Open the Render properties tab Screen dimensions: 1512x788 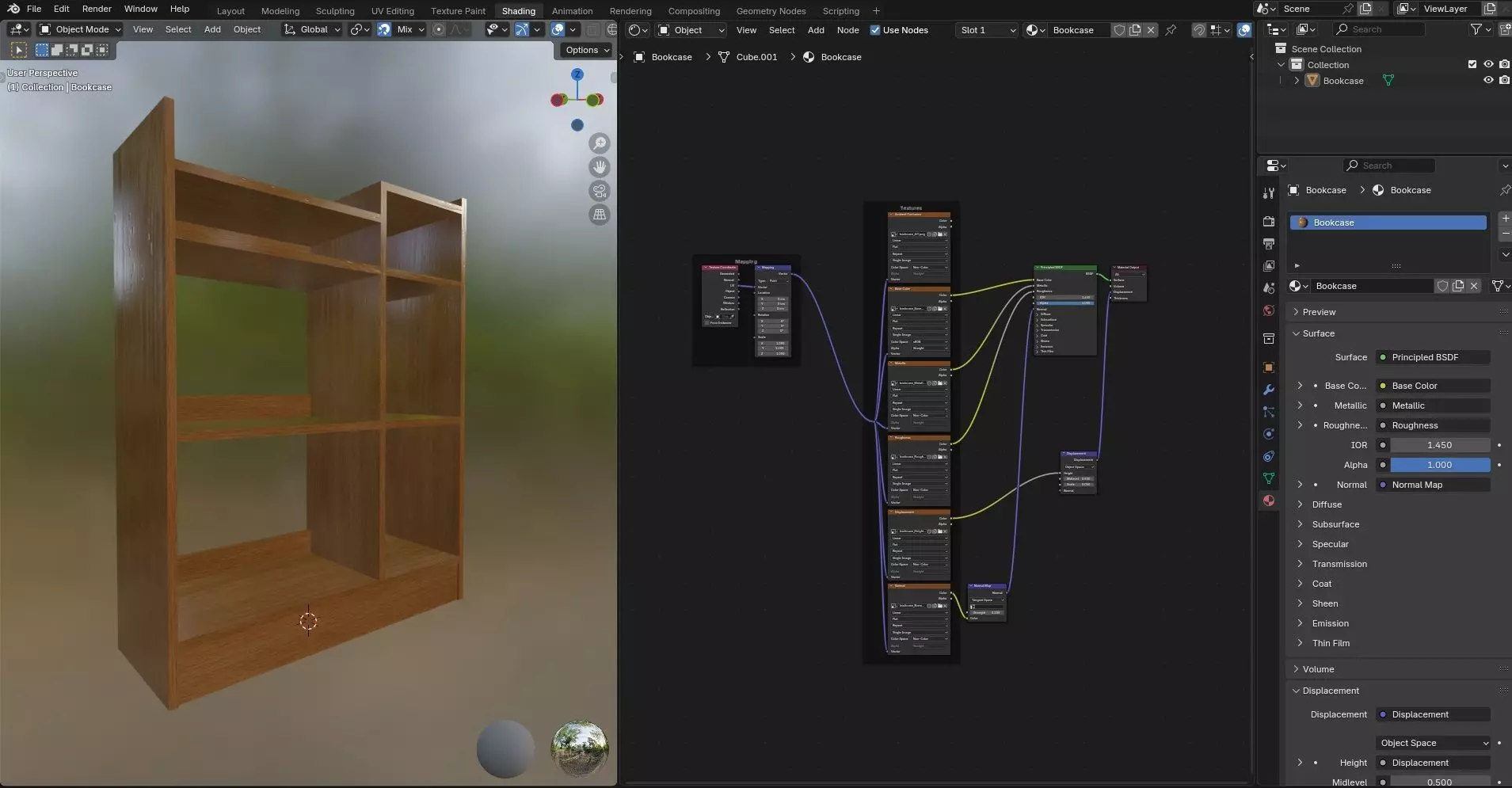(1269, 221)
